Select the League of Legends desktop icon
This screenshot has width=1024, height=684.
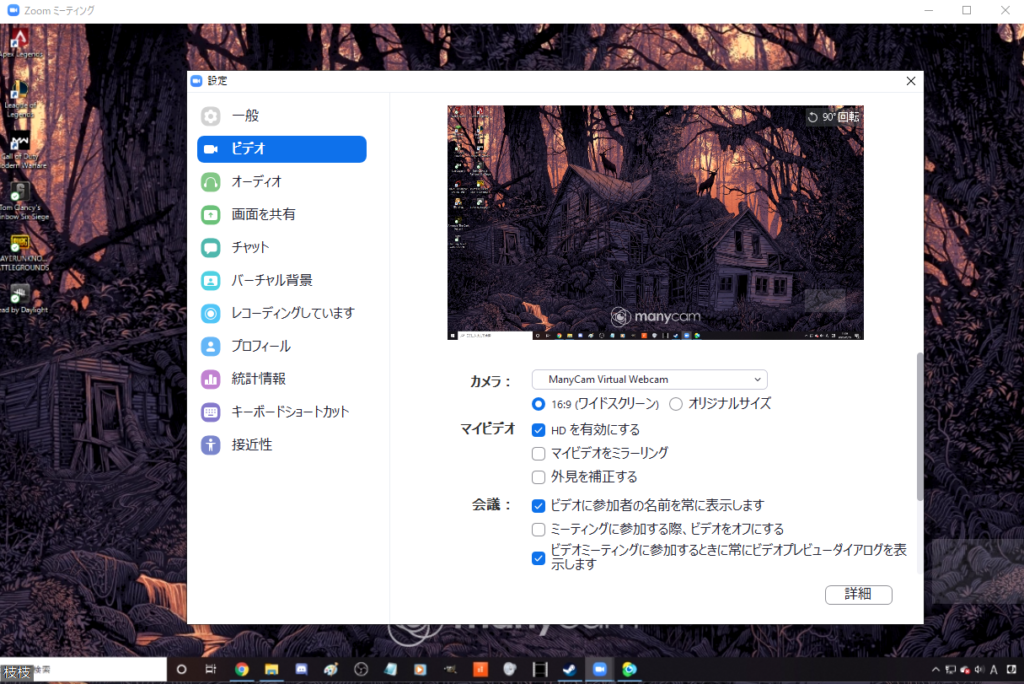coord(20,99)
